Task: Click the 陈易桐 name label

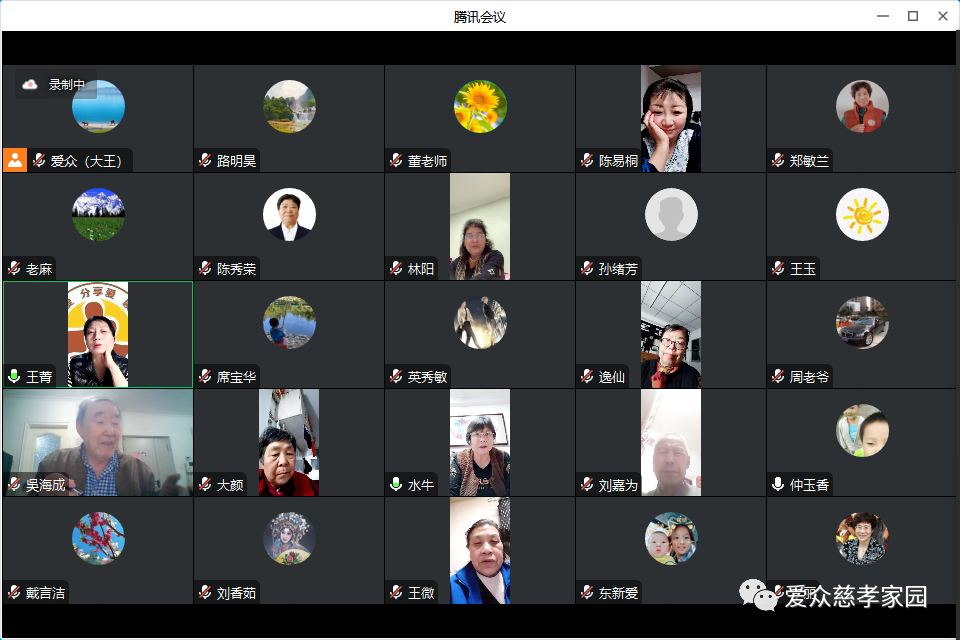Action: click(x=618, y=160)
